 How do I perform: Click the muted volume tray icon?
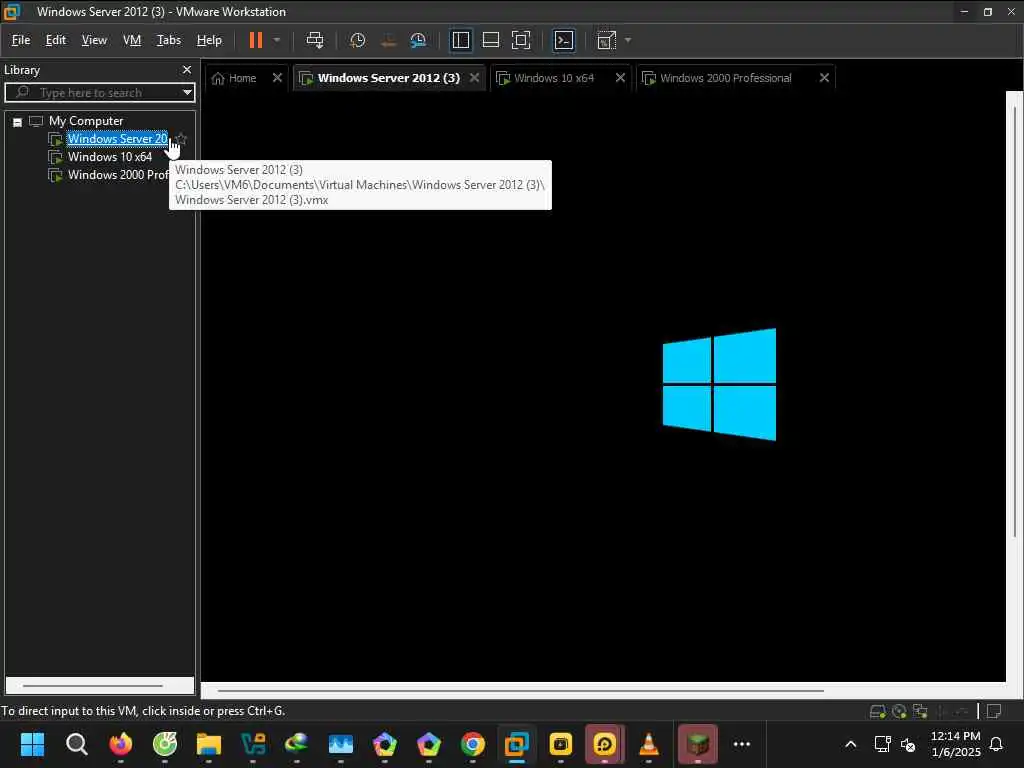pyautogui.click(x=908, y=744)
